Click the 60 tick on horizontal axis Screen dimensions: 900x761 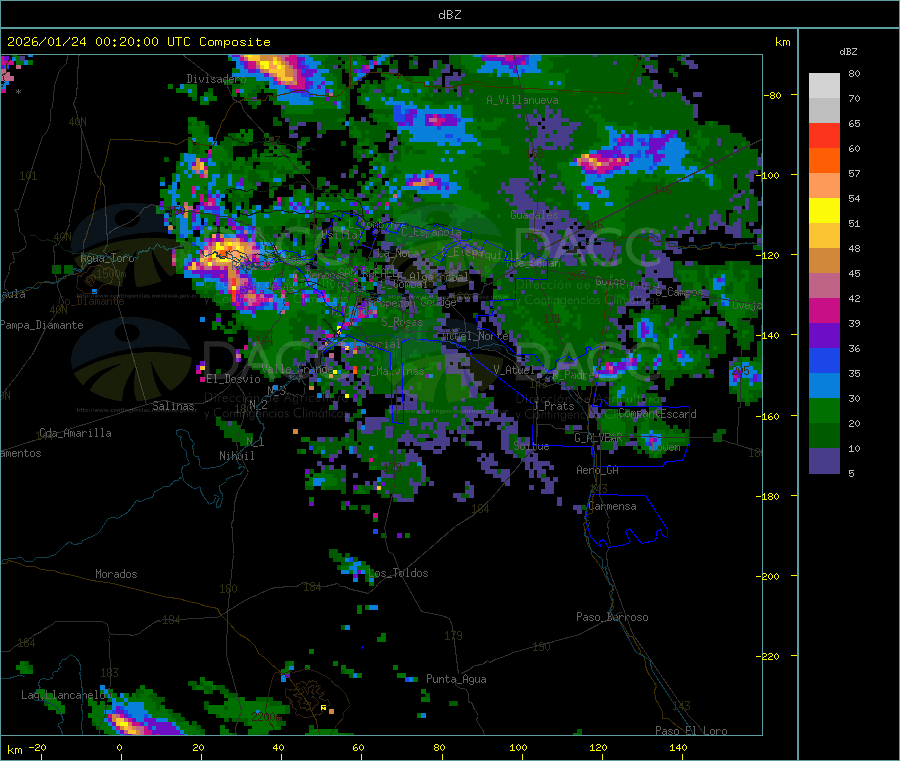point(358,748)
